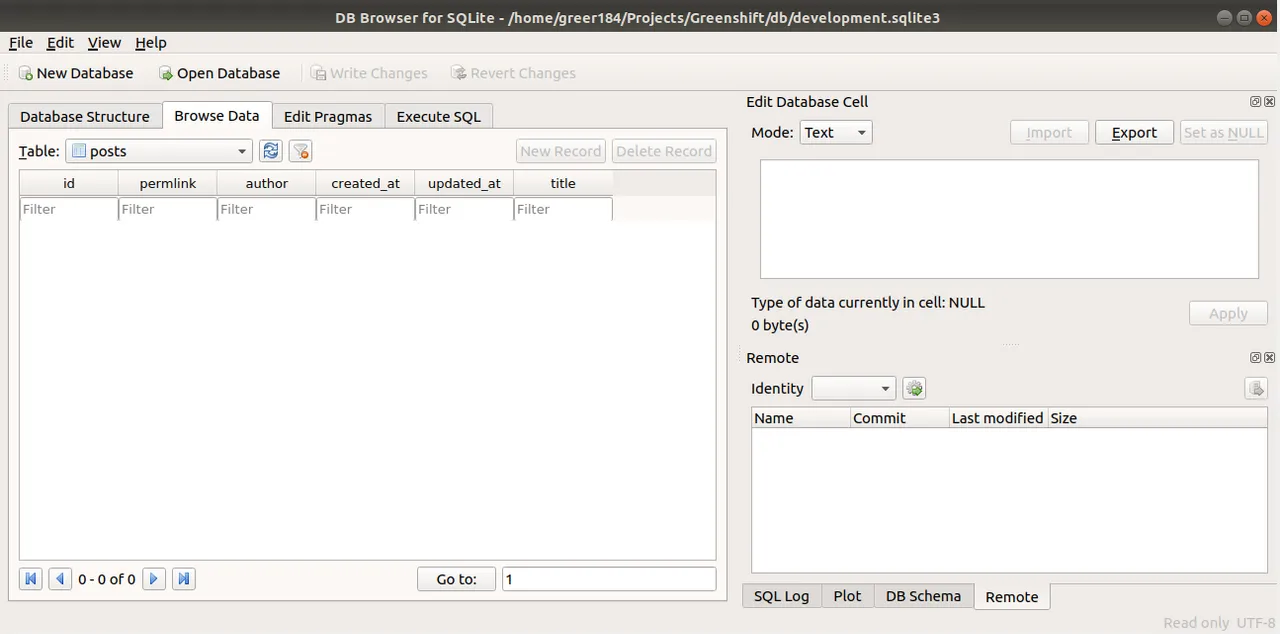Click the Revert Changes toolbar item
The image size is (1280, 634).
point(513,73)
